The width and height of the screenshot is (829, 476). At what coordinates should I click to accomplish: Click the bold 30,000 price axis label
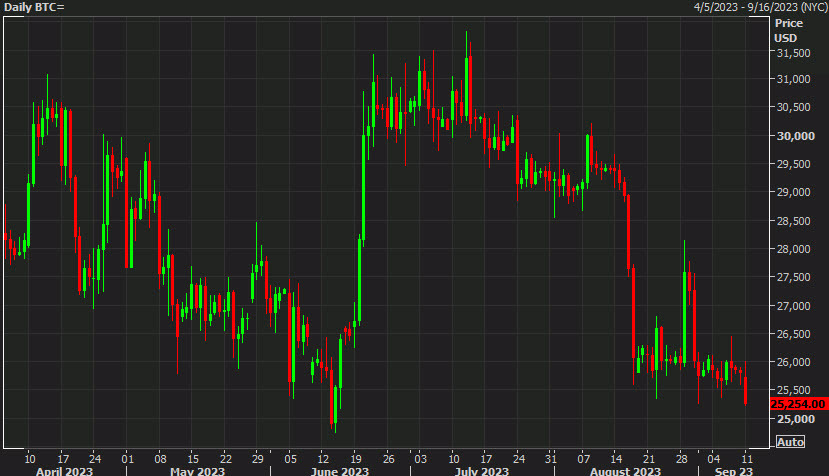[x=795, y=136]
